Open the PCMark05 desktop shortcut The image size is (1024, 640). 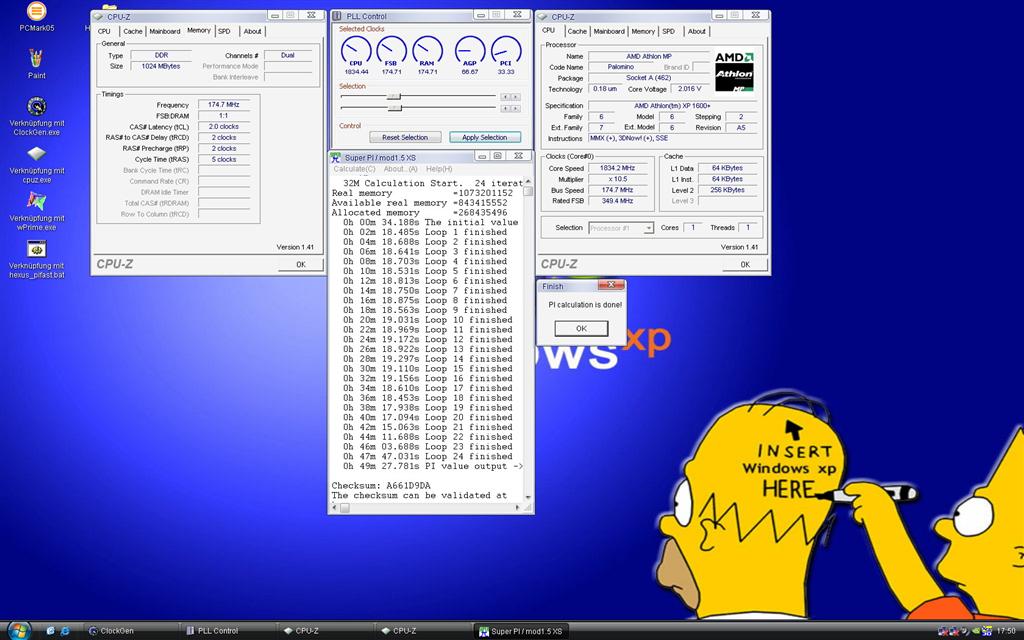pos(37,17)
